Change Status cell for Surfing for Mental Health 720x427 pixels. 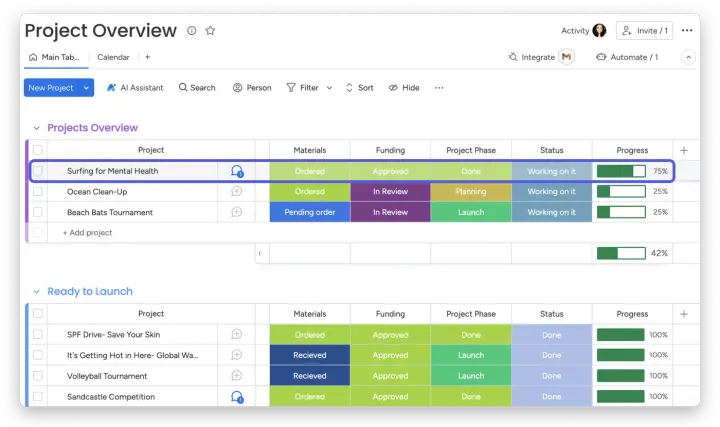click(x=551, y=171)
